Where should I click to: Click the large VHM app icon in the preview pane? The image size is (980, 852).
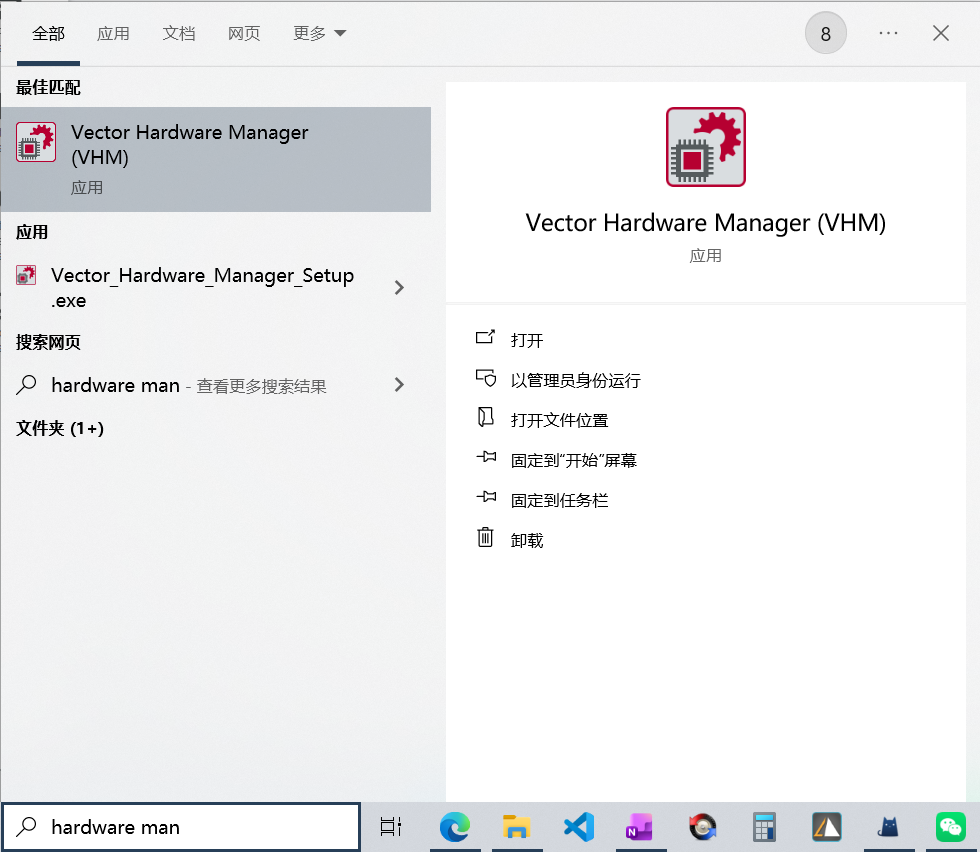click(706, 147)
